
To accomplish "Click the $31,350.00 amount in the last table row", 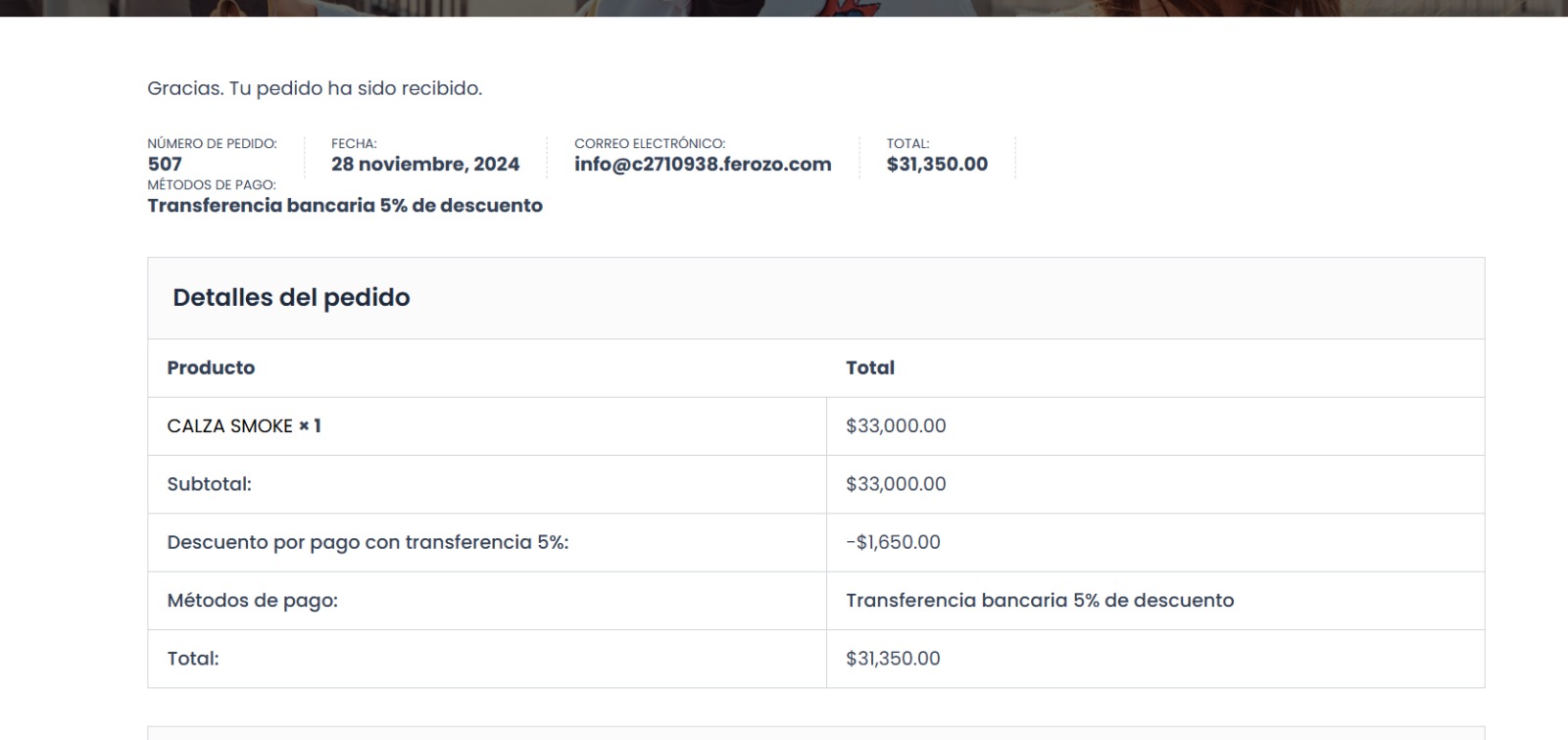I will click(893, 659).
